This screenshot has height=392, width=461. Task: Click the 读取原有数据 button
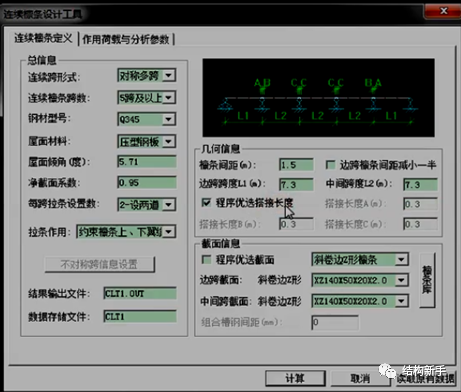coord(425,379)
